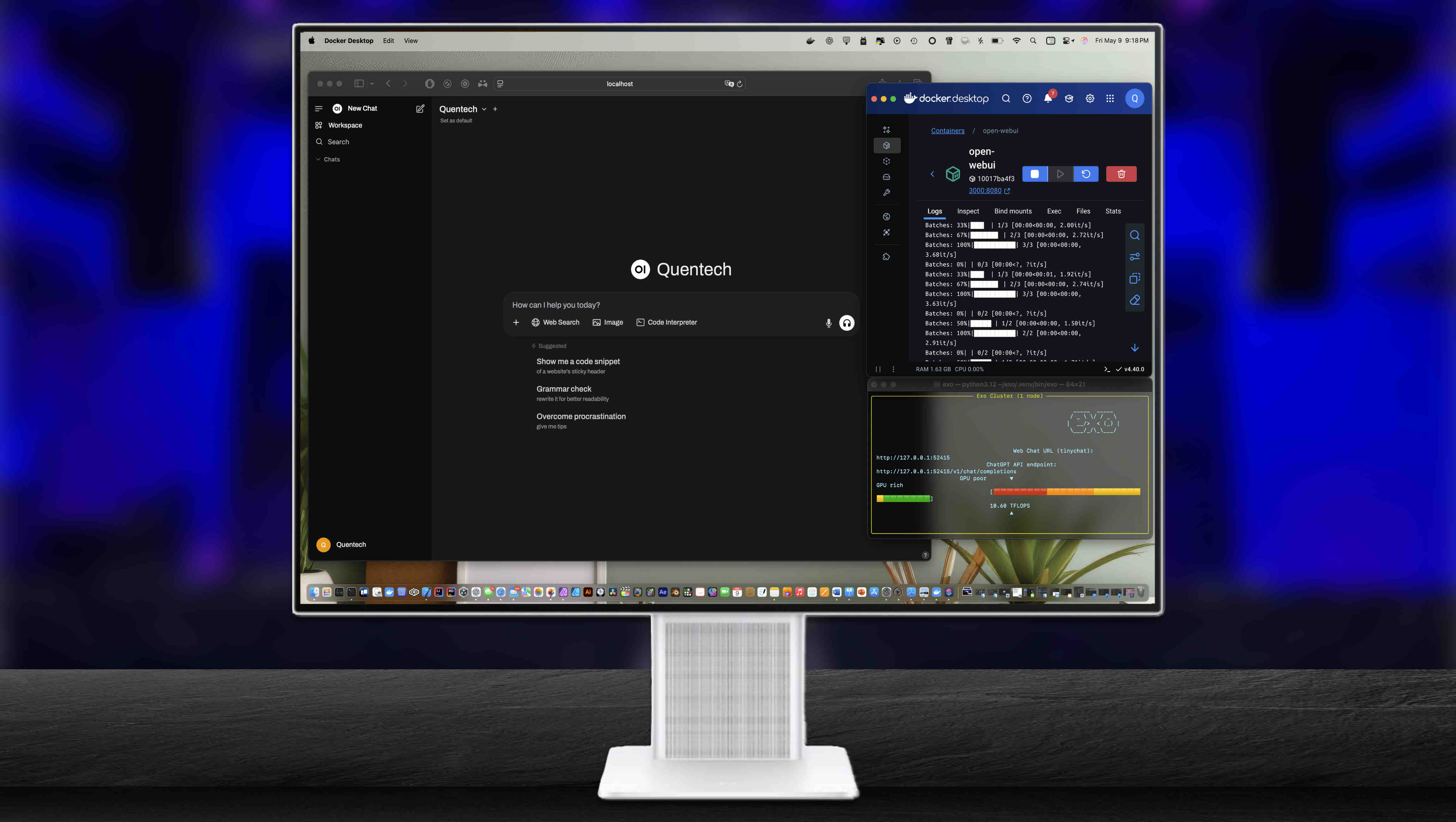Click the copy logs icon
The width and height of the screenshot is (1456, 822).
1134,278
